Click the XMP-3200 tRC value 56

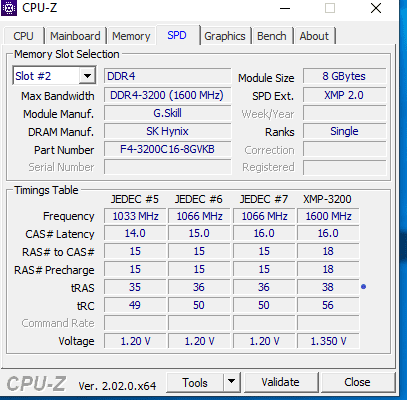[x=328, y=305]
